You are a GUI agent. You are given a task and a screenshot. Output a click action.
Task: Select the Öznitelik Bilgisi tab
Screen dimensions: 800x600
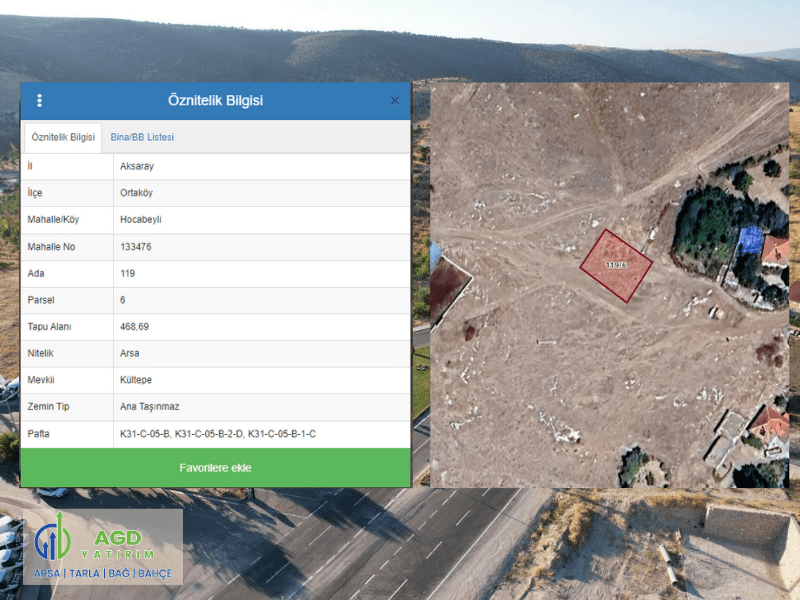[x=63, y=137]
